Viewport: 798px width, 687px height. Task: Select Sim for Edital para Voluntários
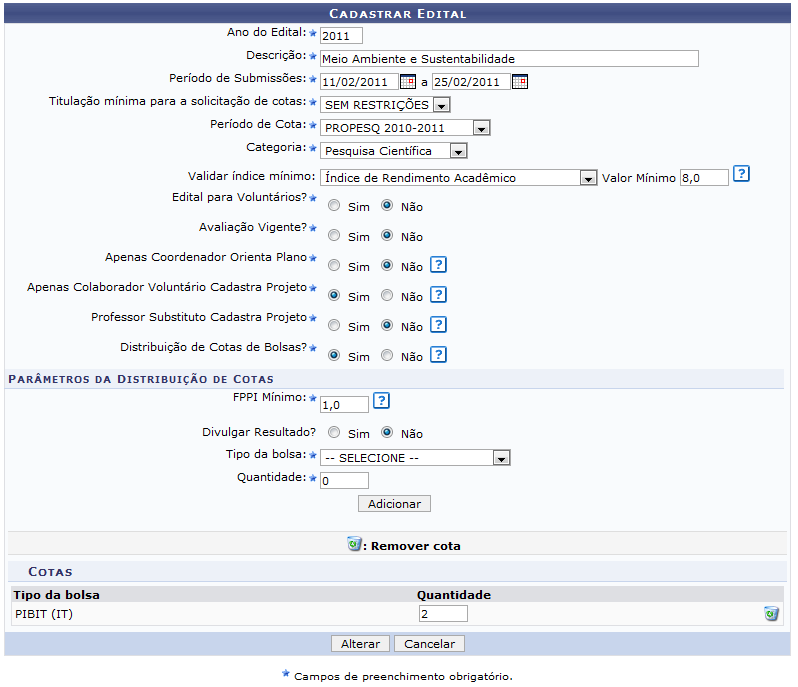coord(335,206)
